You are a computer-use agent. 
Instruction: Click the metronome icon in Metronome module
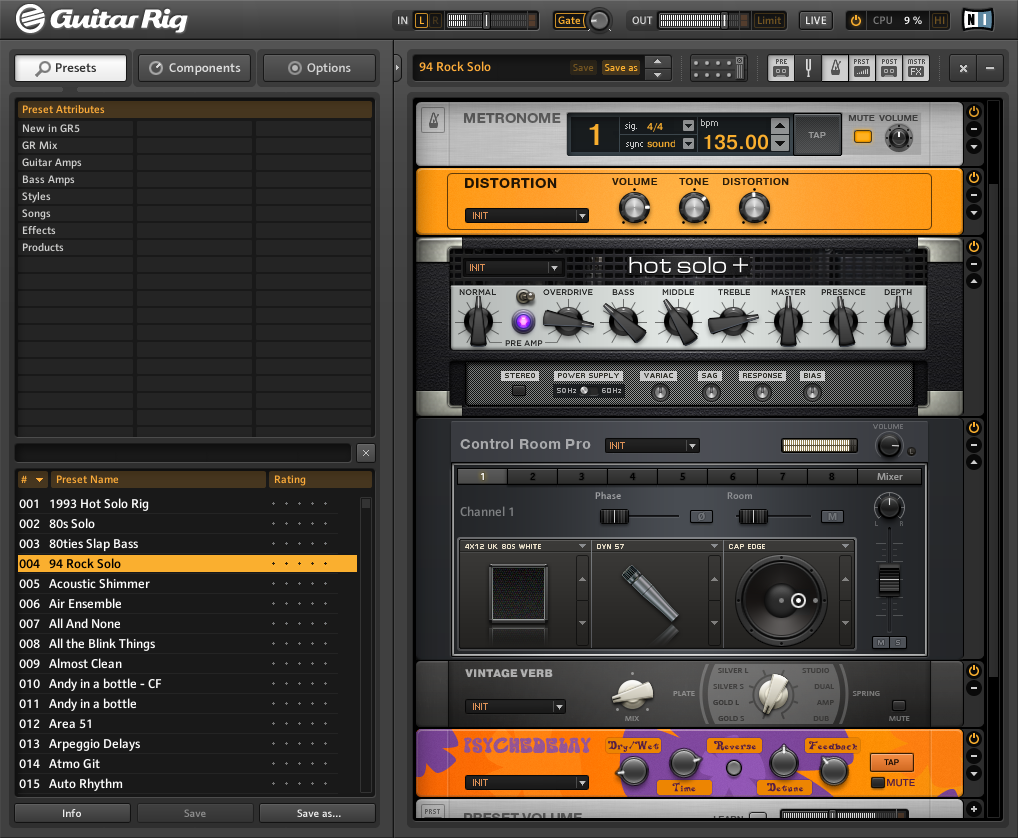[x=433, y=120]
